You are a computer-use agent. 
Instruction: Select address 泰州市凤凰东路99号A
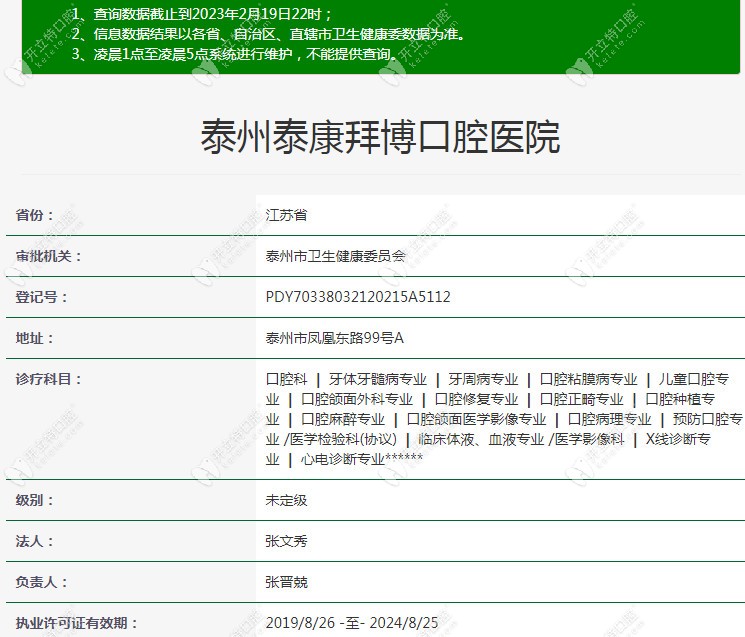(334, 338)
